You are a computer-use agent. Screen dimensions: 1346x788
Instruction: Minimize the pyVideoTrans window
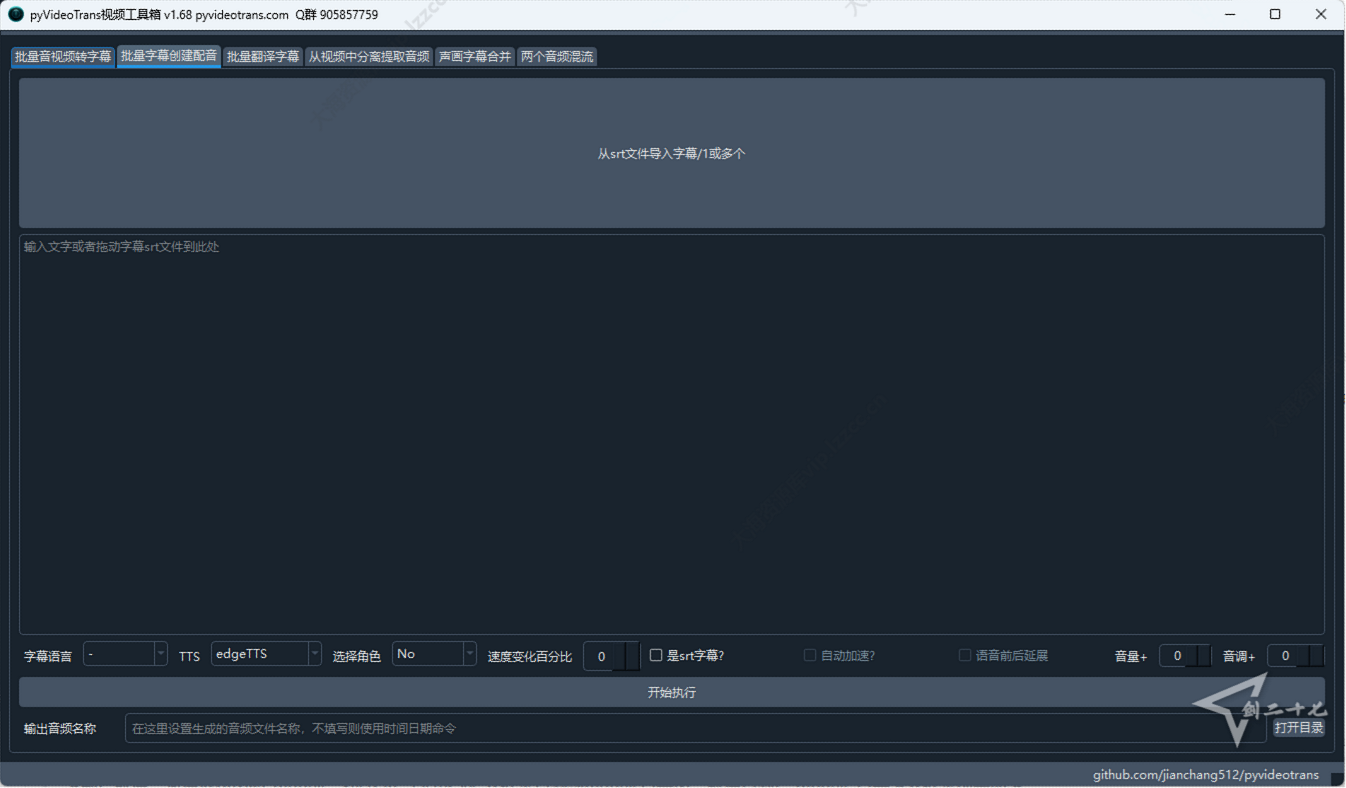(x=1229, y=14)
